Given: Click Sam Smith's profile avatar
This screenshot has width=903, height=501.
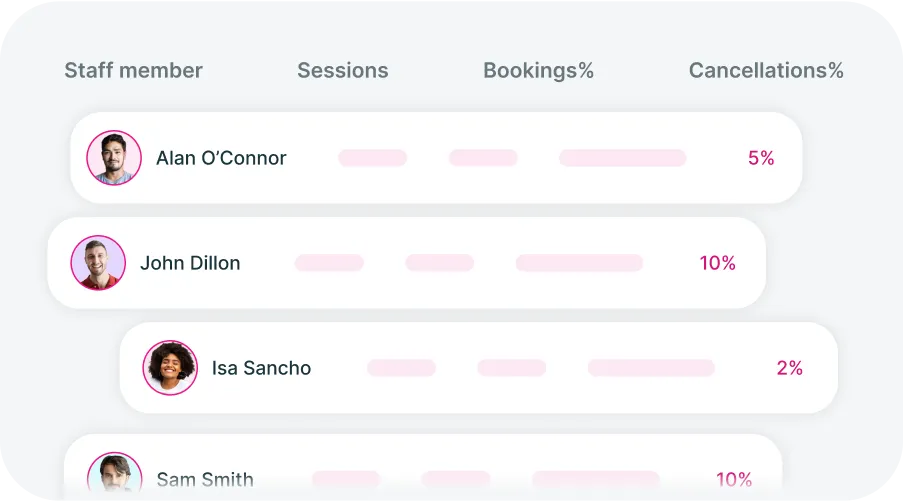Looking at the screenshot, I should click(x=115, y=472).
